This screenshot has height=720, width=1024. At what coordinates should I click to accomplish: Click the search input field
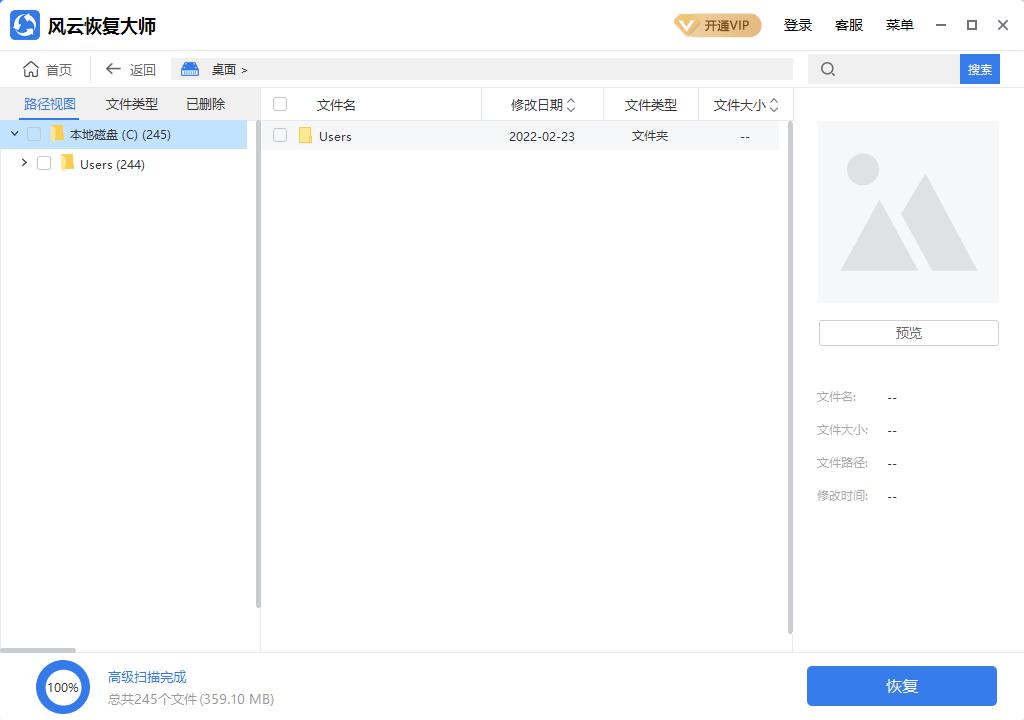pos(890,69)
